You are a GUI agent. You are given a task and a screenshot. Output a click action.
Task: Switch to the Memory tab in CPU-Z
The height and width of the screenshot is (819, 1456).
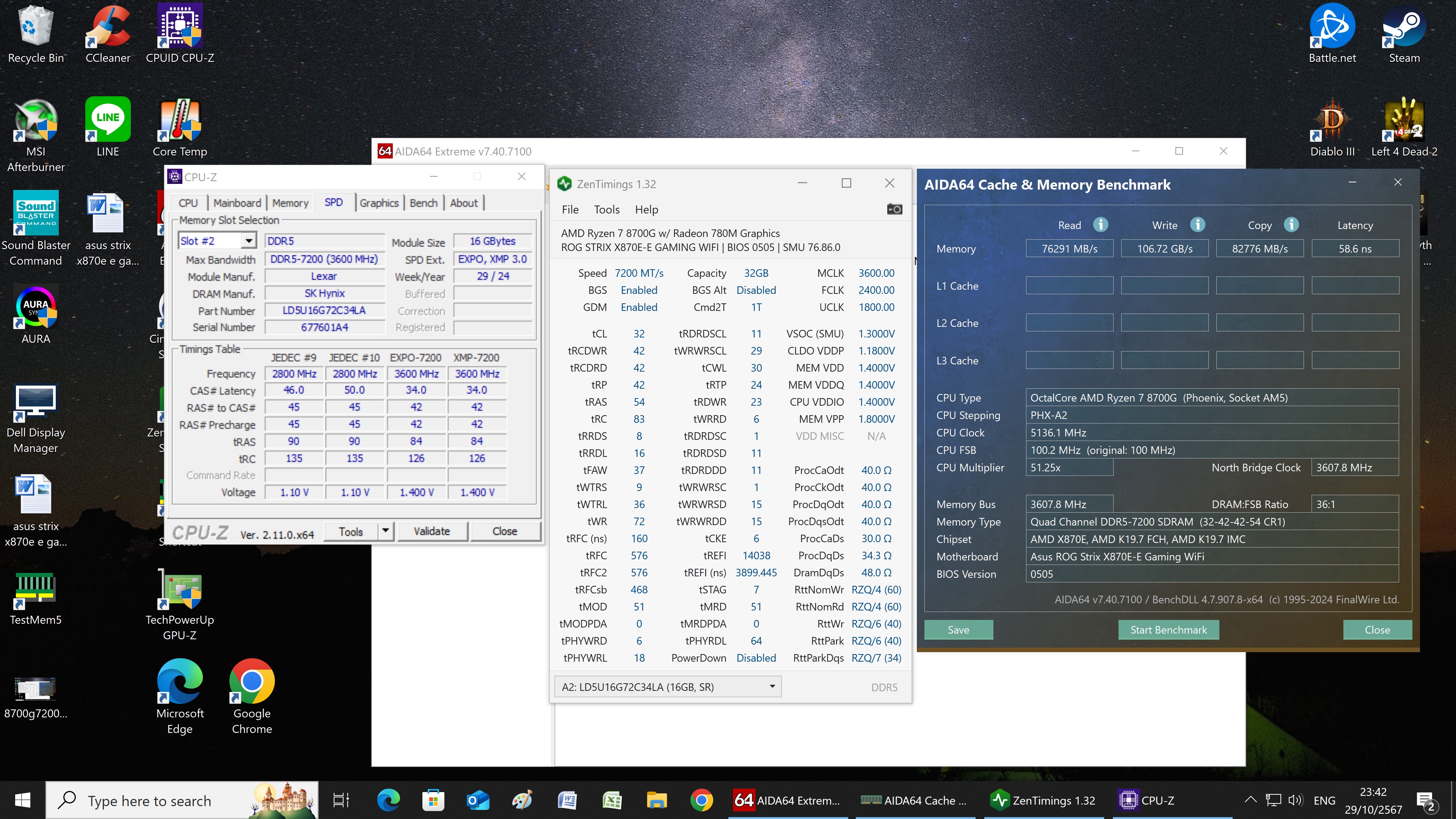(x=290, y=203)
